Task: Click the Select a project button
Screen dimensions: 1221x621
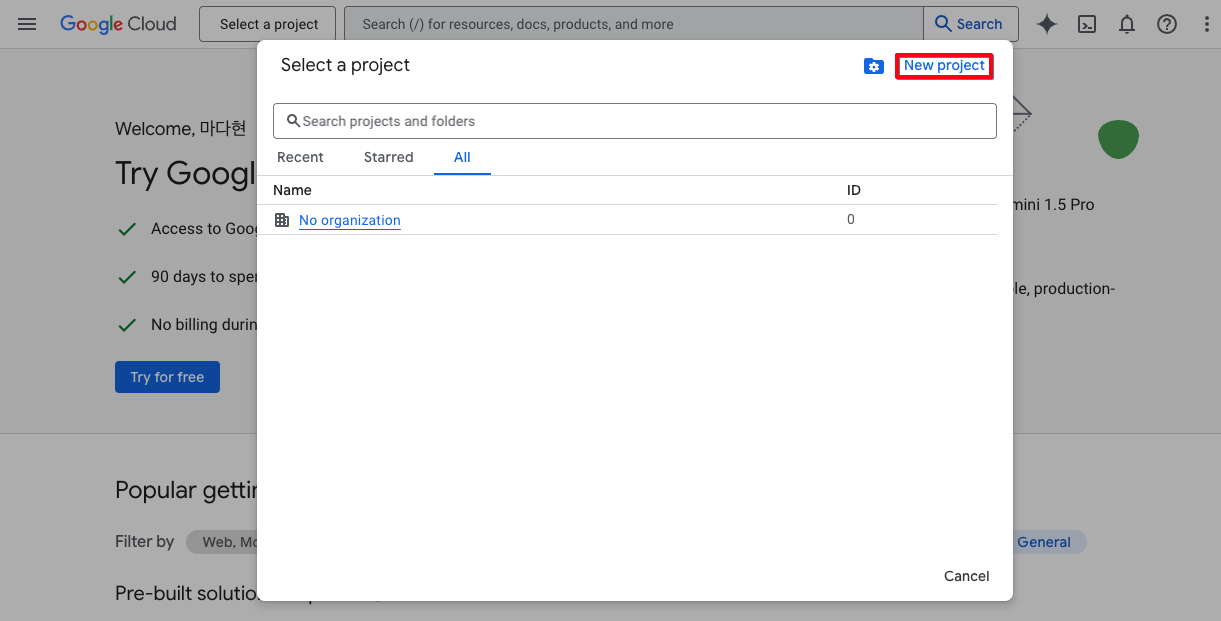Action: tap(269, 24)
